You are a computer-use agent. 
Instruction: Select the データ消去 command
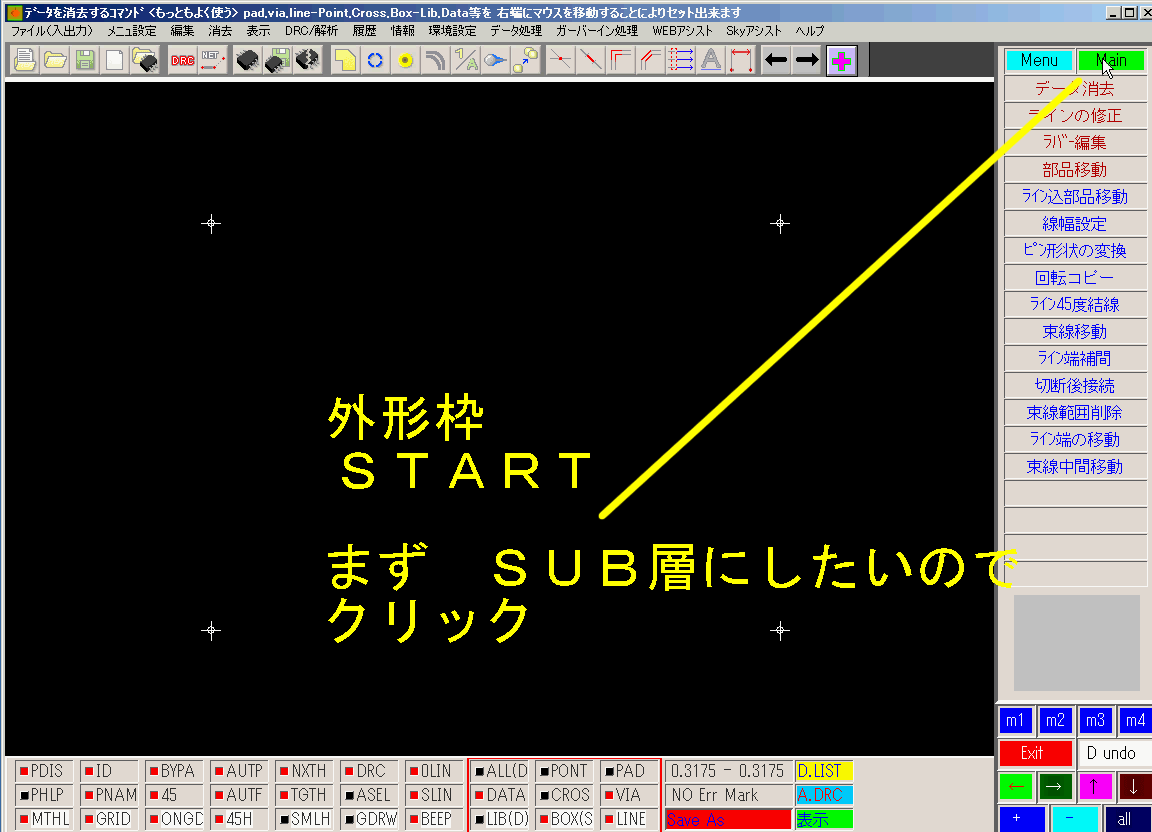[1075, 89]
